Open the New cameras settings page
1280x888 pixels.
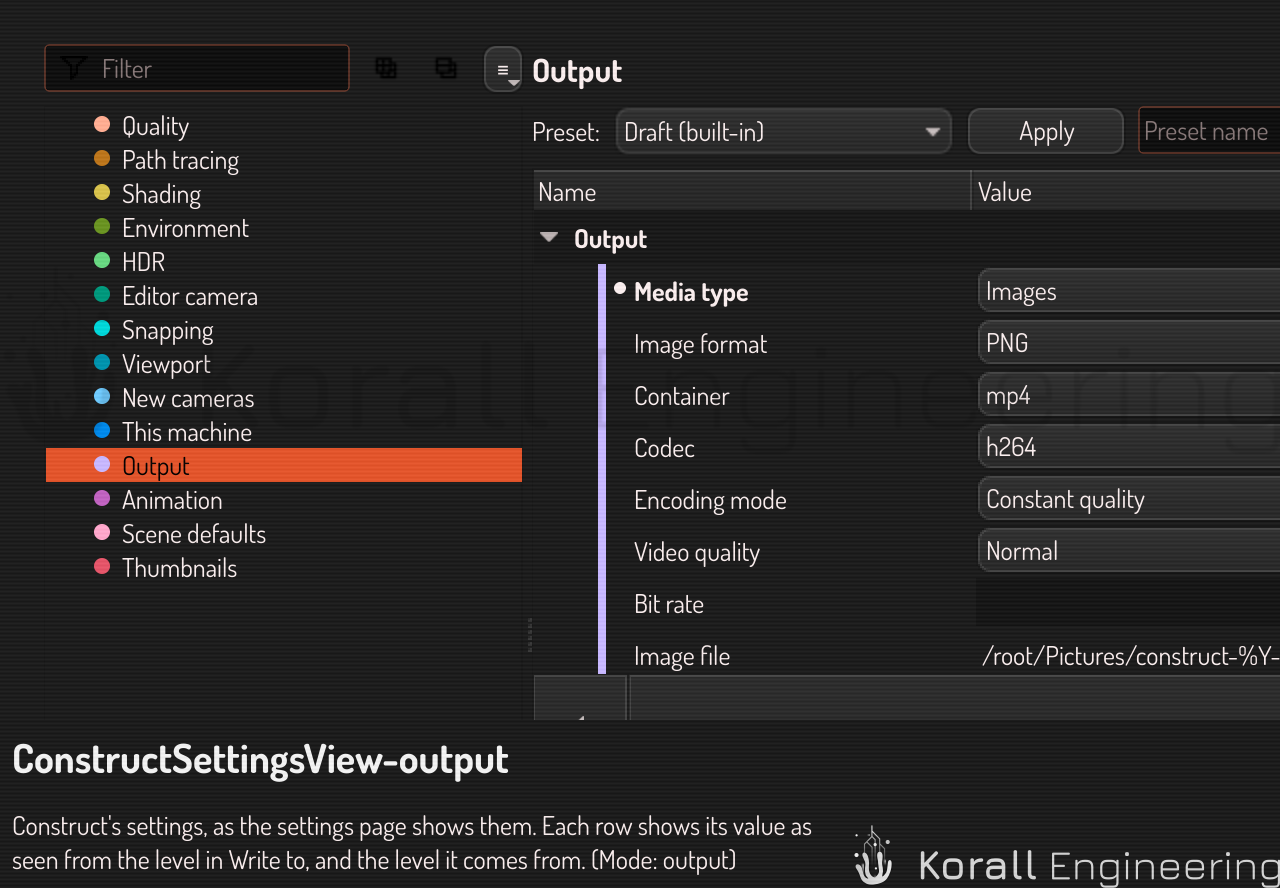pyautogui.click(x=284, y=398)
